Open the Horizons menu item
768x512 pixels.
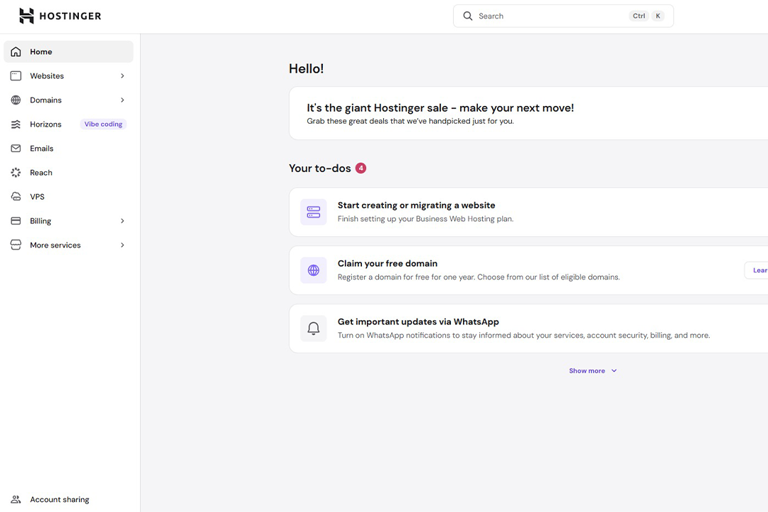tap(69, 124)
